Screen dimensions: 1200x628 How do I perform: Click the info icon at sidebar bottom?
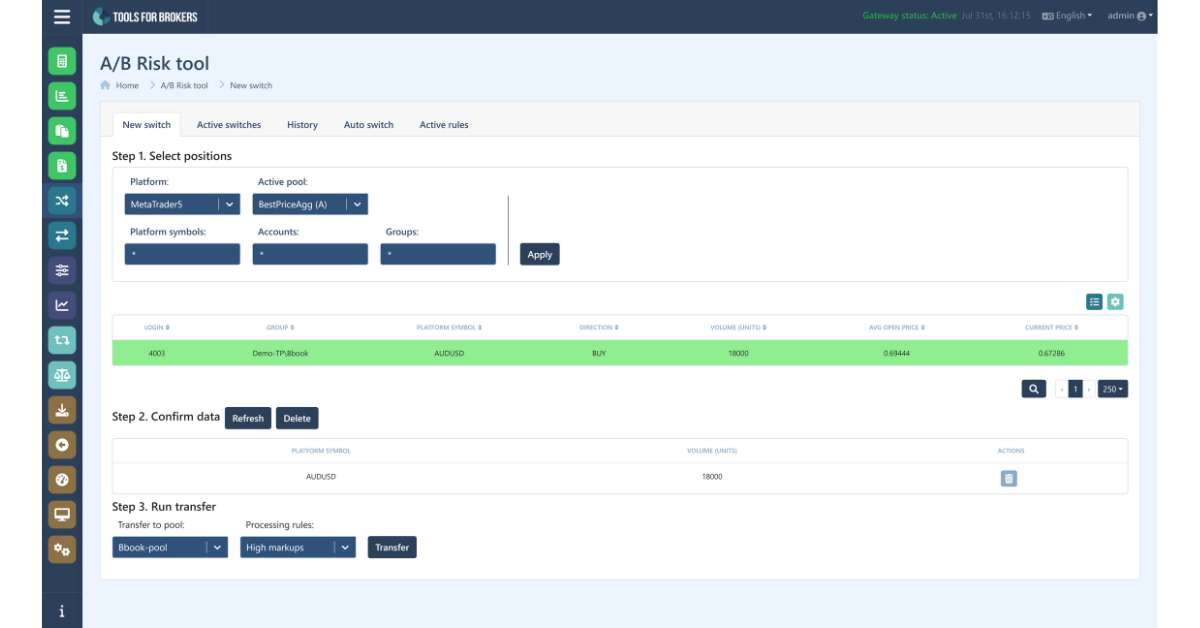(x=62, y=611)
